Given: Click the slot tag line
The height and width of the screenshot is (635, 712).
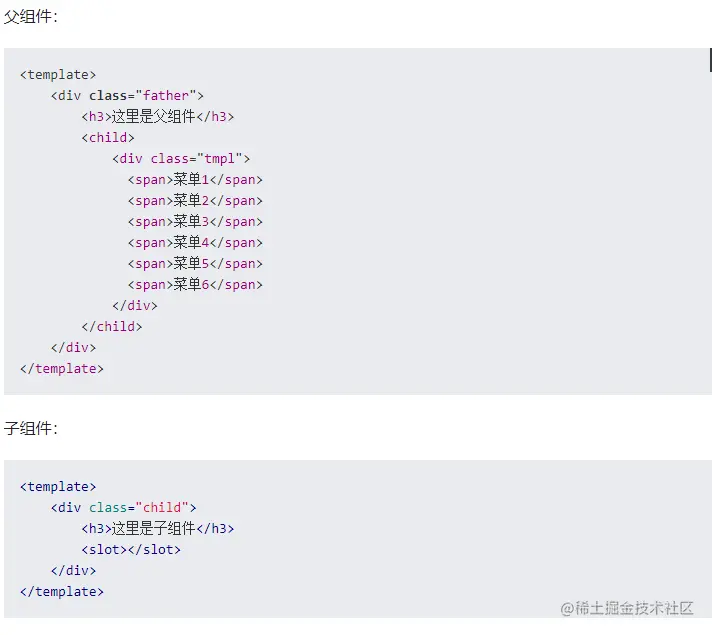Looking at the screenshot, I should point(131,549).
